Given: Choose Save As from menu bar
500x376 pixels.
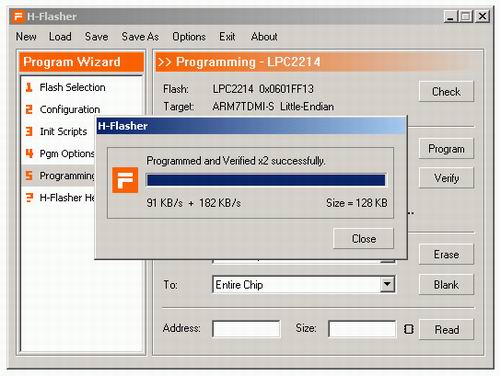Looking at the screenshot, I should [x=140, y=36].
